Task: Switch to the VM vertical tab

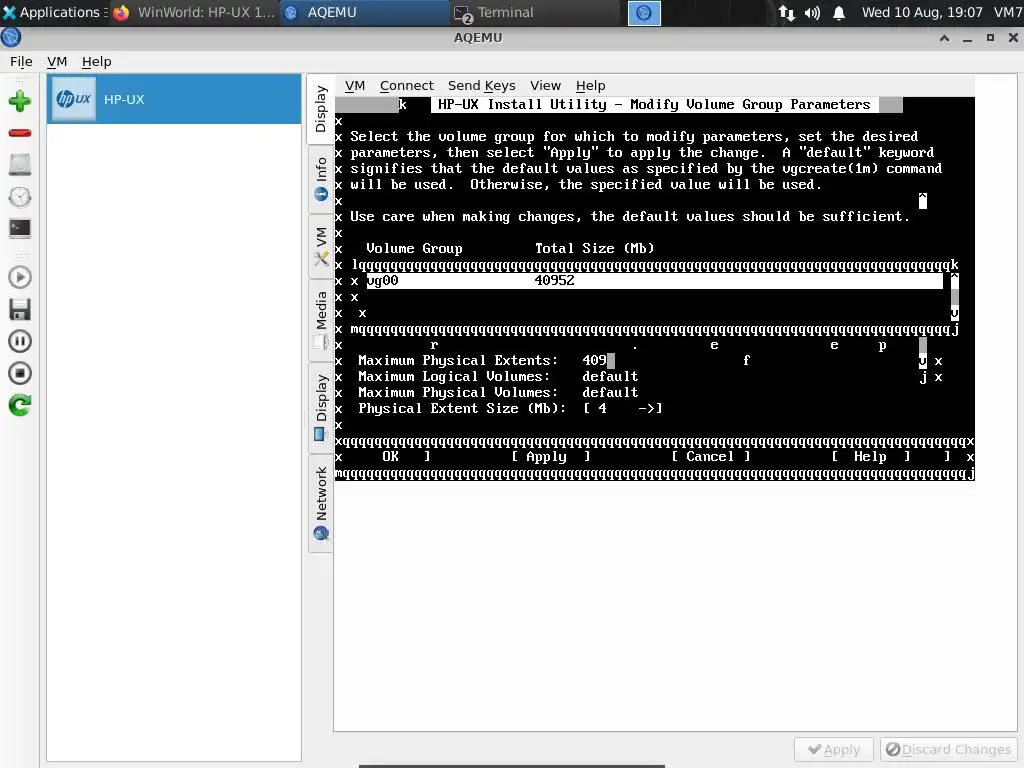Action: coord(321,246)
